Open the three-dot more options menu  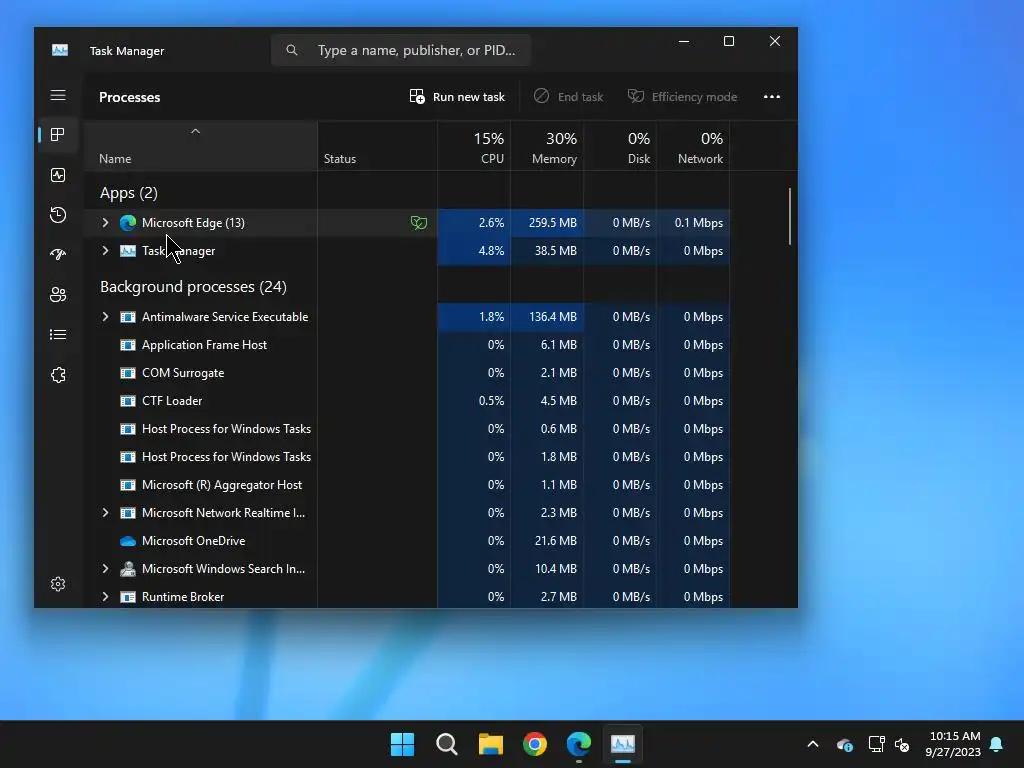[772, 97]
